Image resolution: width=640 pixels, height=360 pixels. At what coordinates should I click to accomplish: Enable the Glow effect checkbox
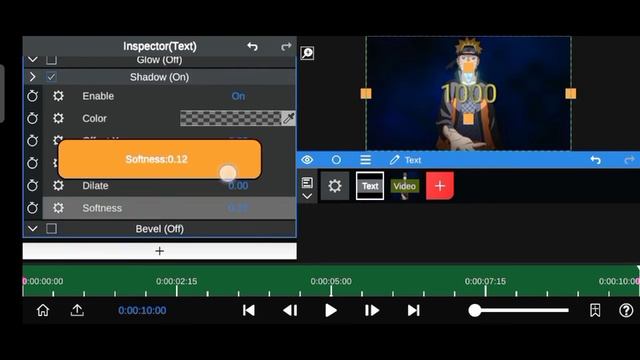[51, 60]
